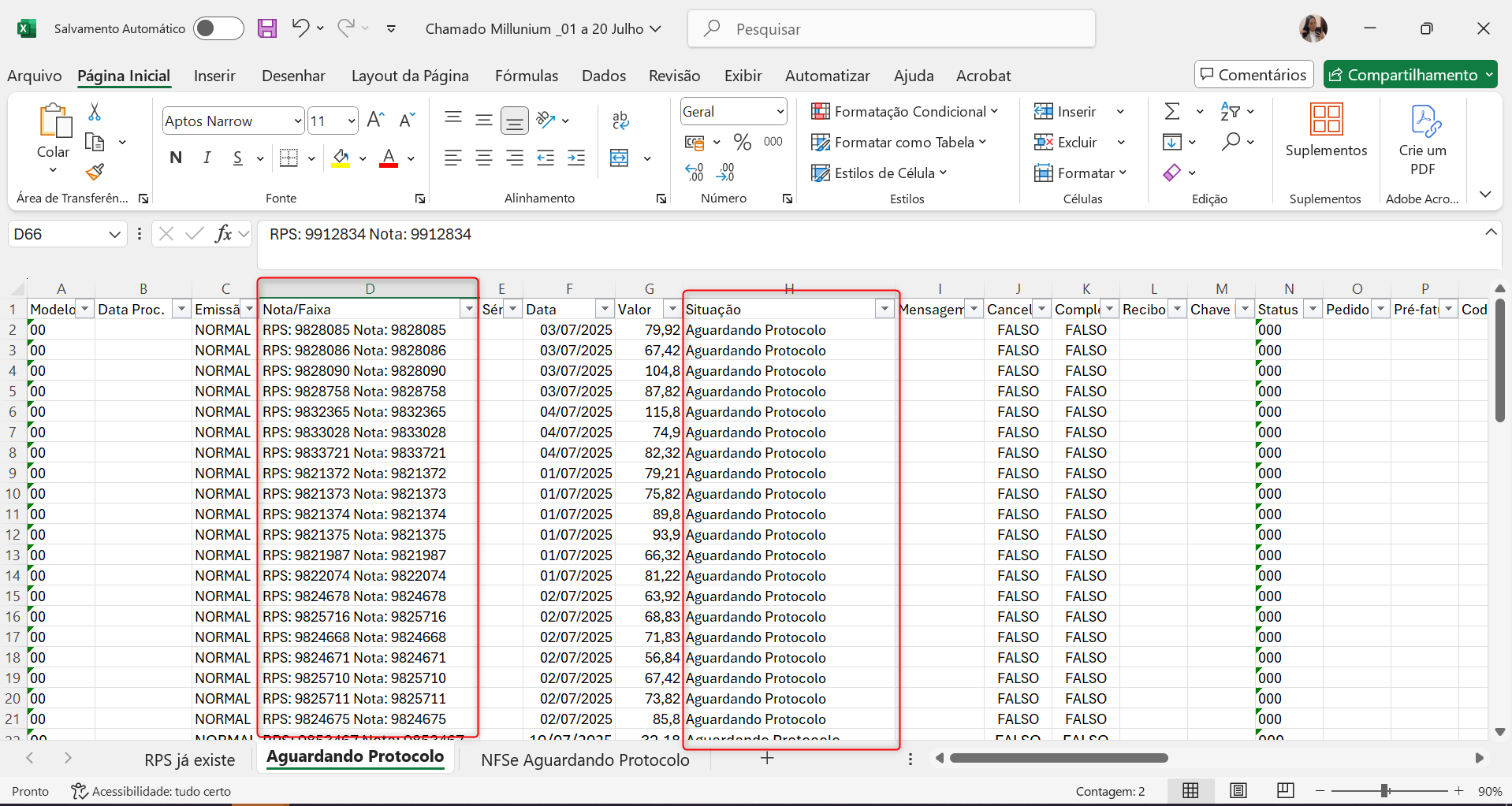Open the font name dropdown Aptos Narrow

tap(297, 121)
